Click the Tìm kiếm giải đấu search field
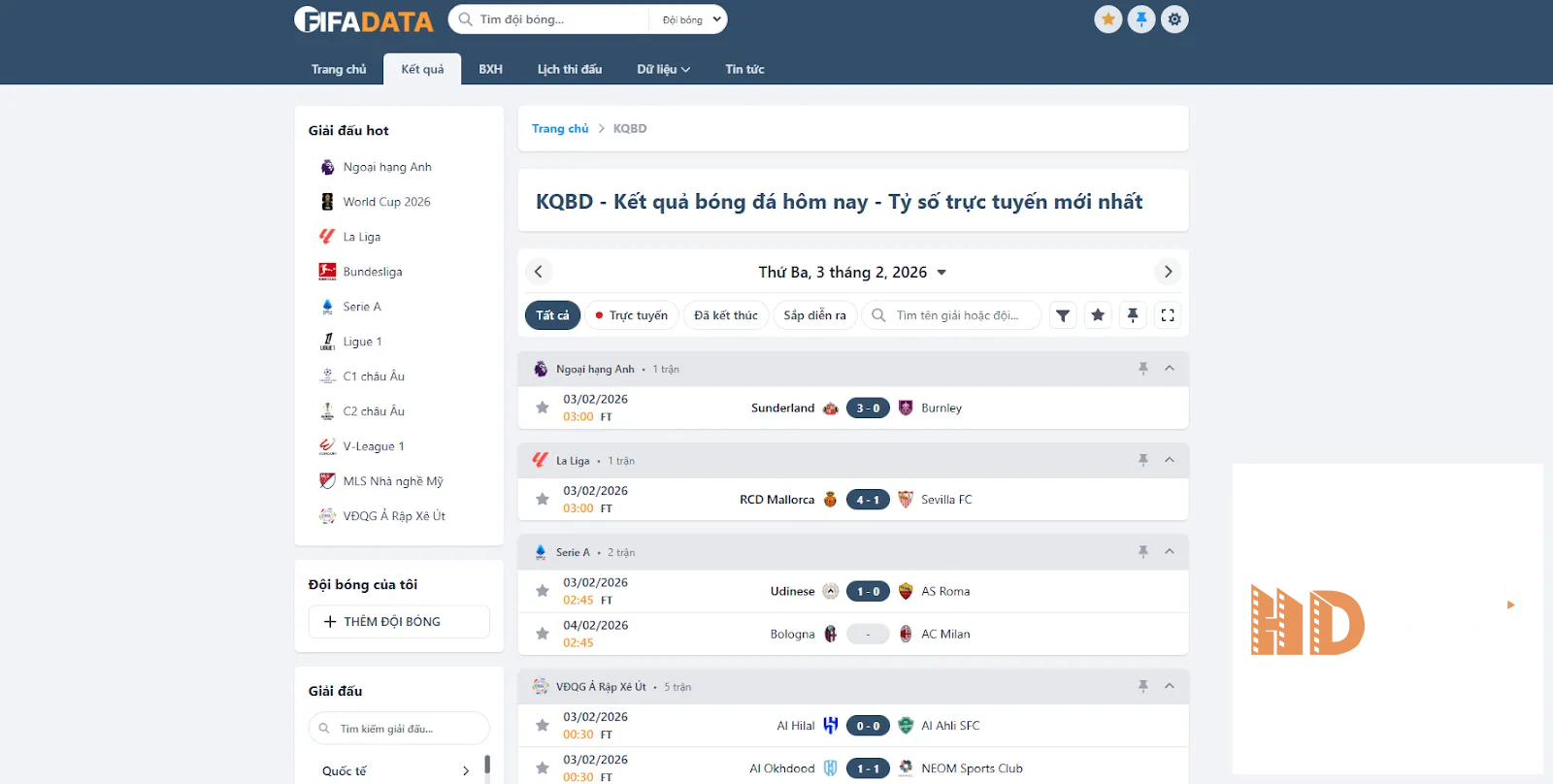Image resolution: width=1553 pixels, height=784 pixels. click(x=399, y=729)
